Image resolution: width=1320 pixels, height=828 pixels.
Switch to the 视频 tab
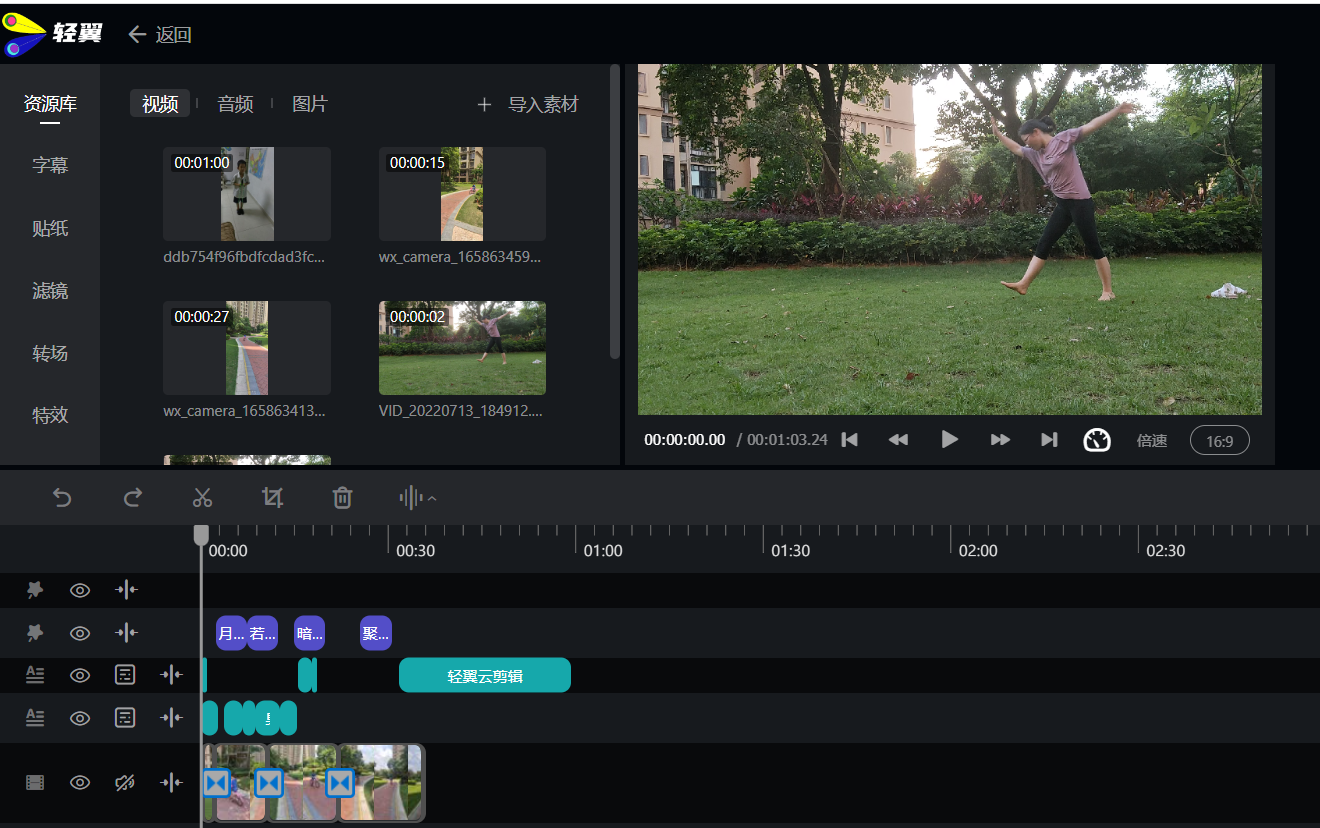(x=160, y=104)
